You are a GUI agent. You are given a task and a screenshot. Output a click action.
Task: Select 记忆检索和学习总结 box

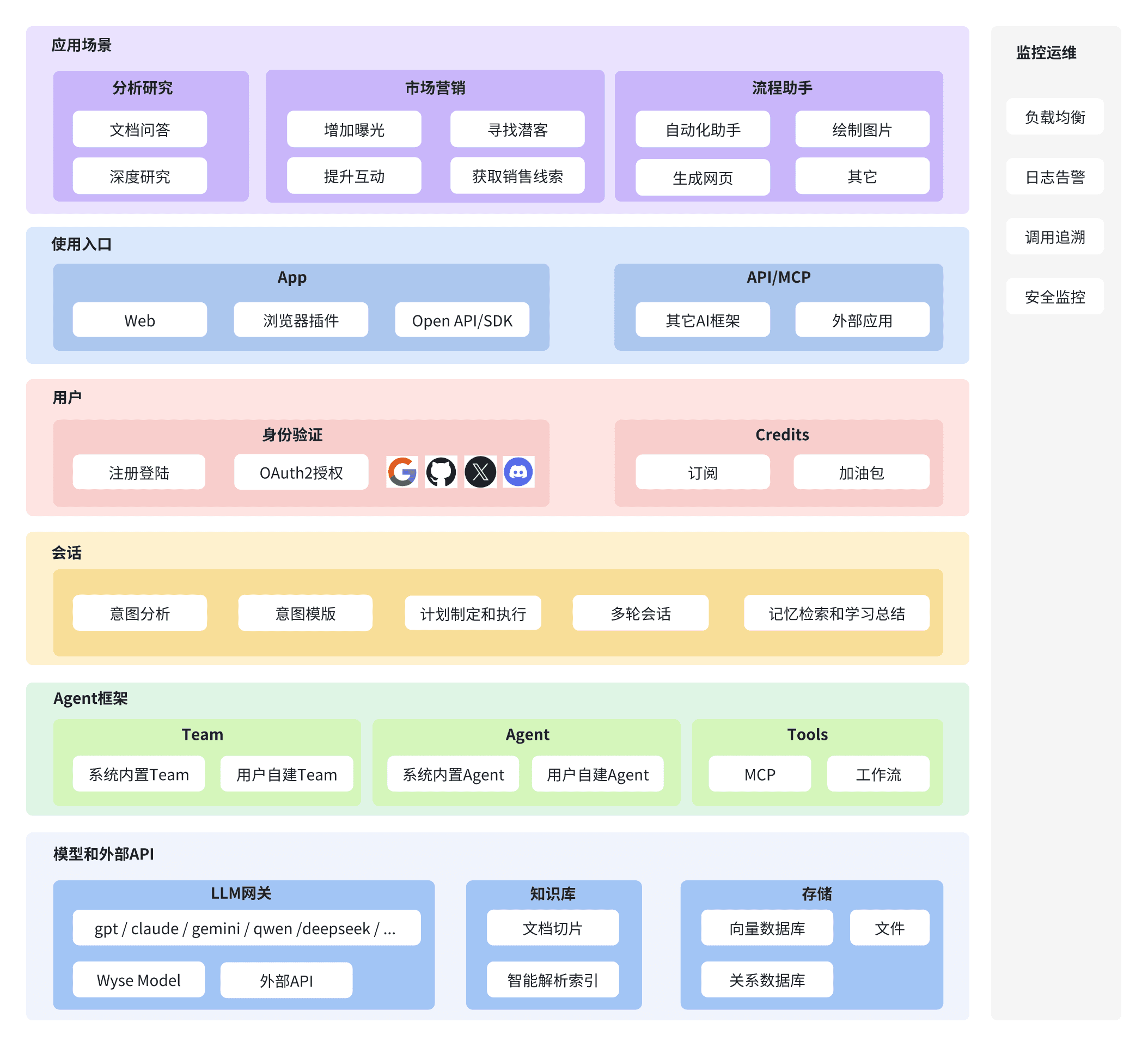pos(836,613)
